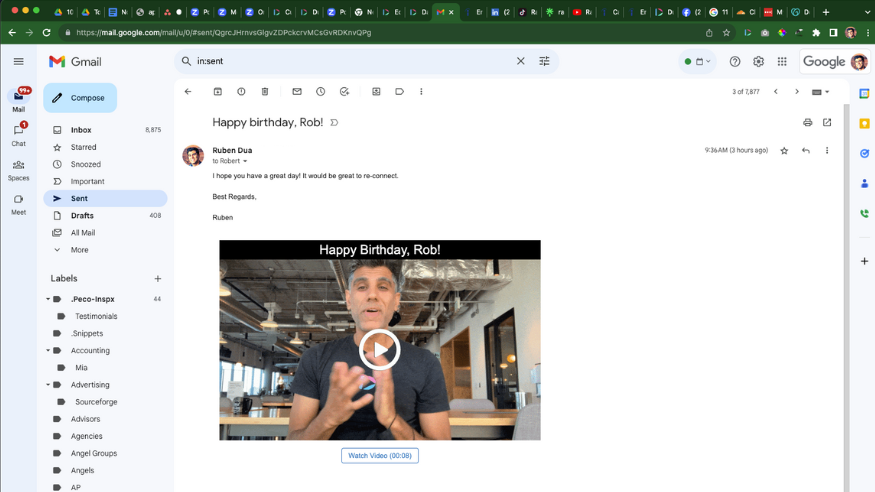Open Gmail Support help icon
Viewport: 875px width, 492px height.
(735, 61)
